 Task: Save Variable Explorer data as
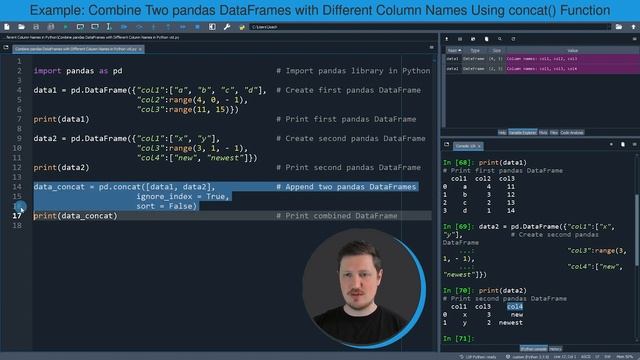pyautogui.click(x=473, y=39)
